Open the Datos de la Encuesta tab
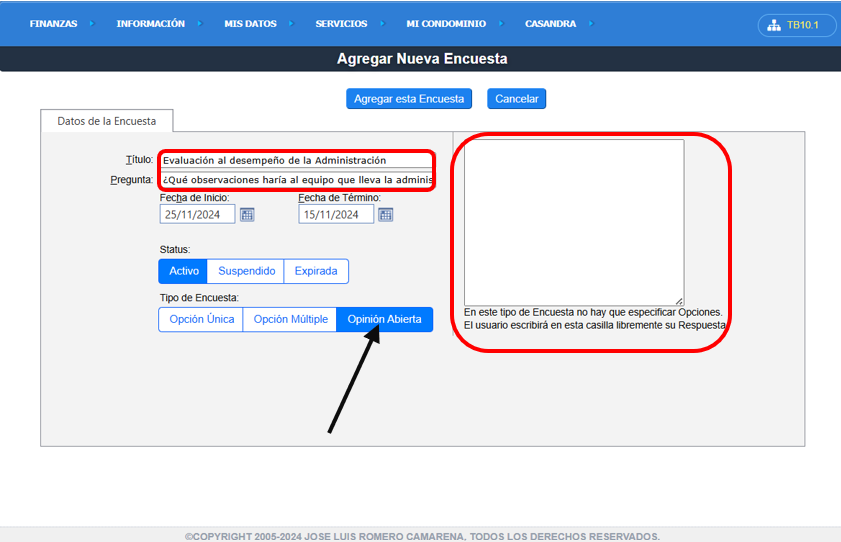This screenshot has height=542, width=841. [x=107, y=121]
